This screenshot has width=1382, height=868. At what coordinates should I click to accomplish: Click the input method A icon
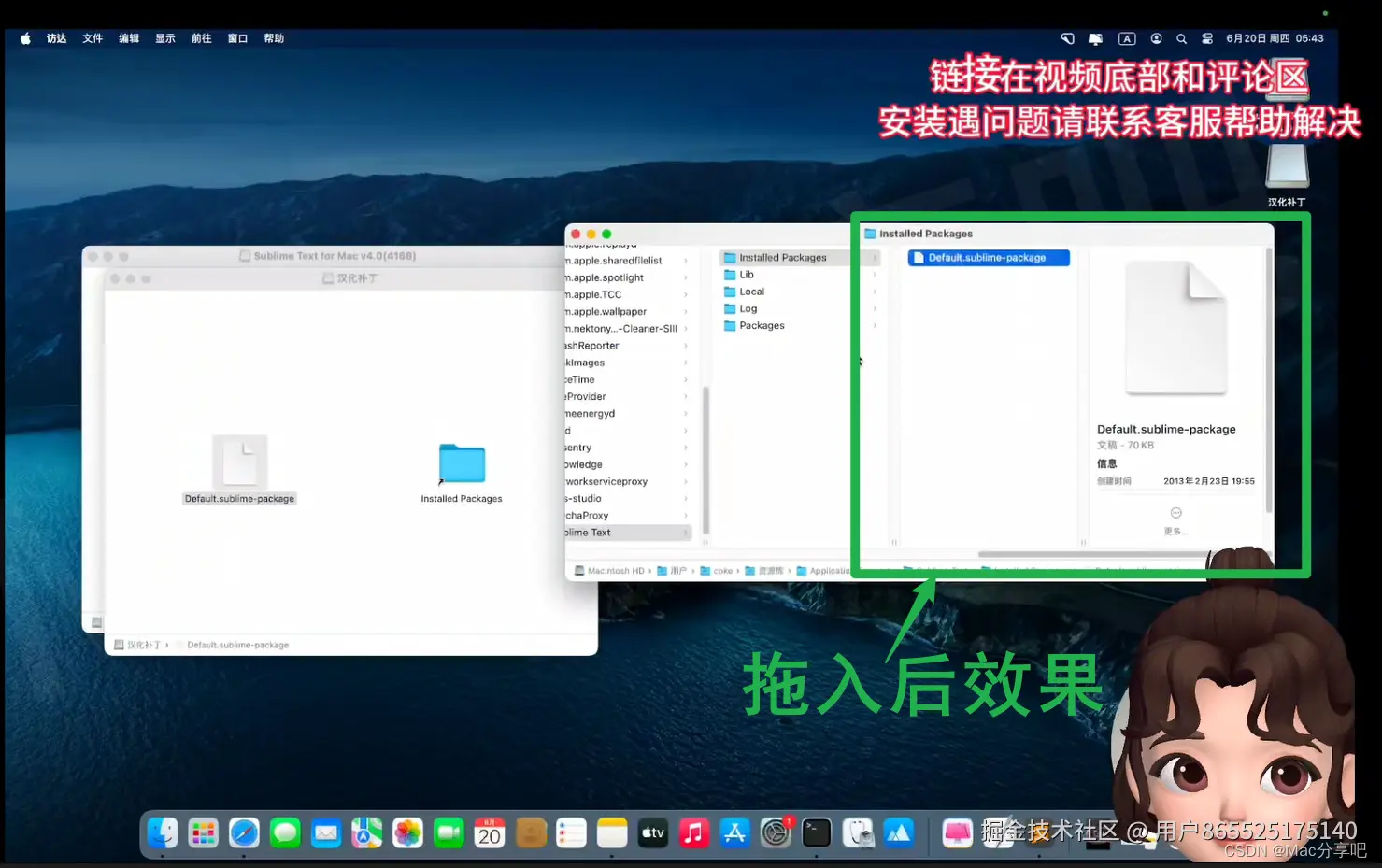click(x=1127, y=38)
